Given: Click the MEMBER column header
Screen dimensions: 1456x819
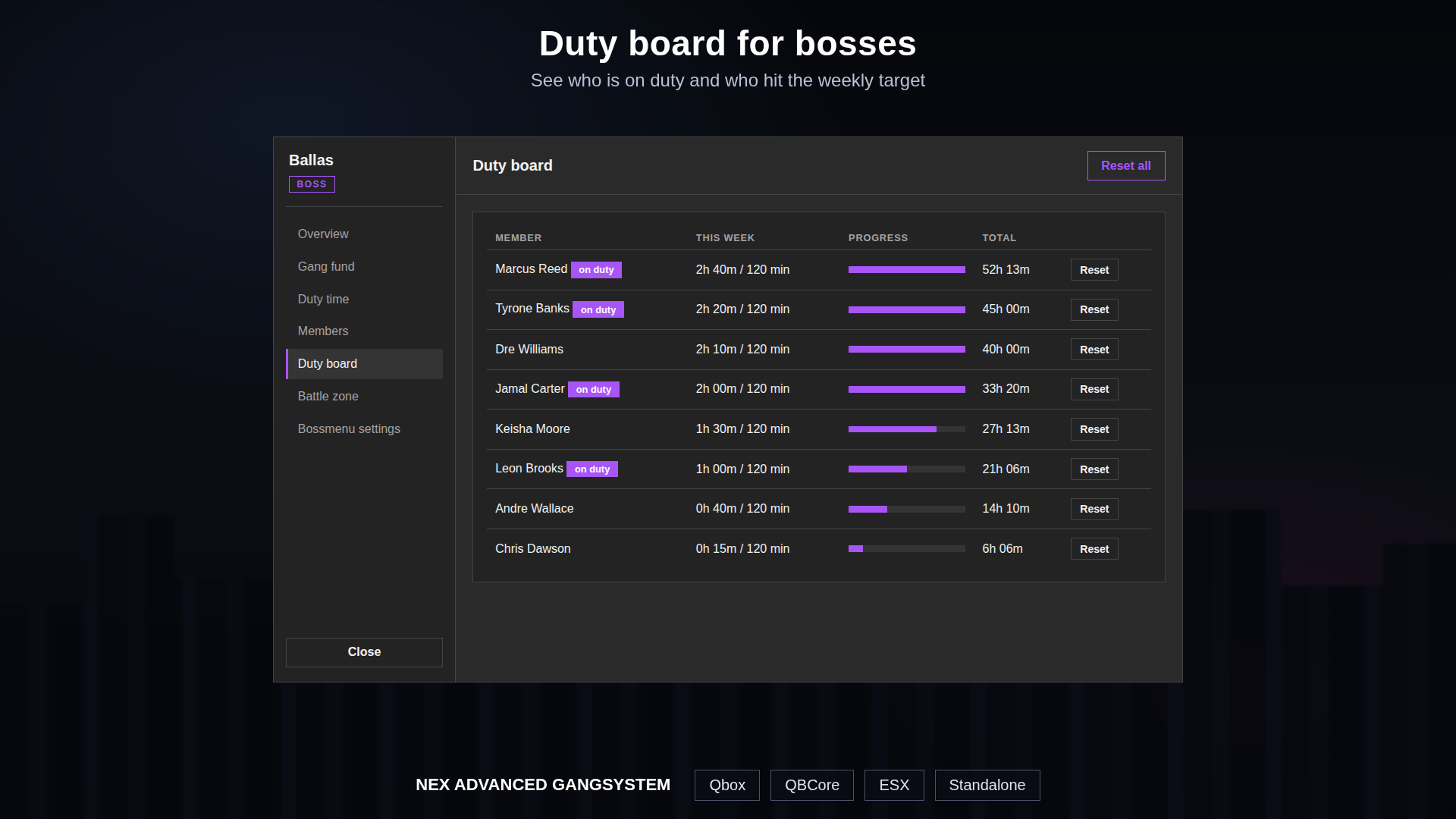Looking at the screenshot, I should (519, 238).
